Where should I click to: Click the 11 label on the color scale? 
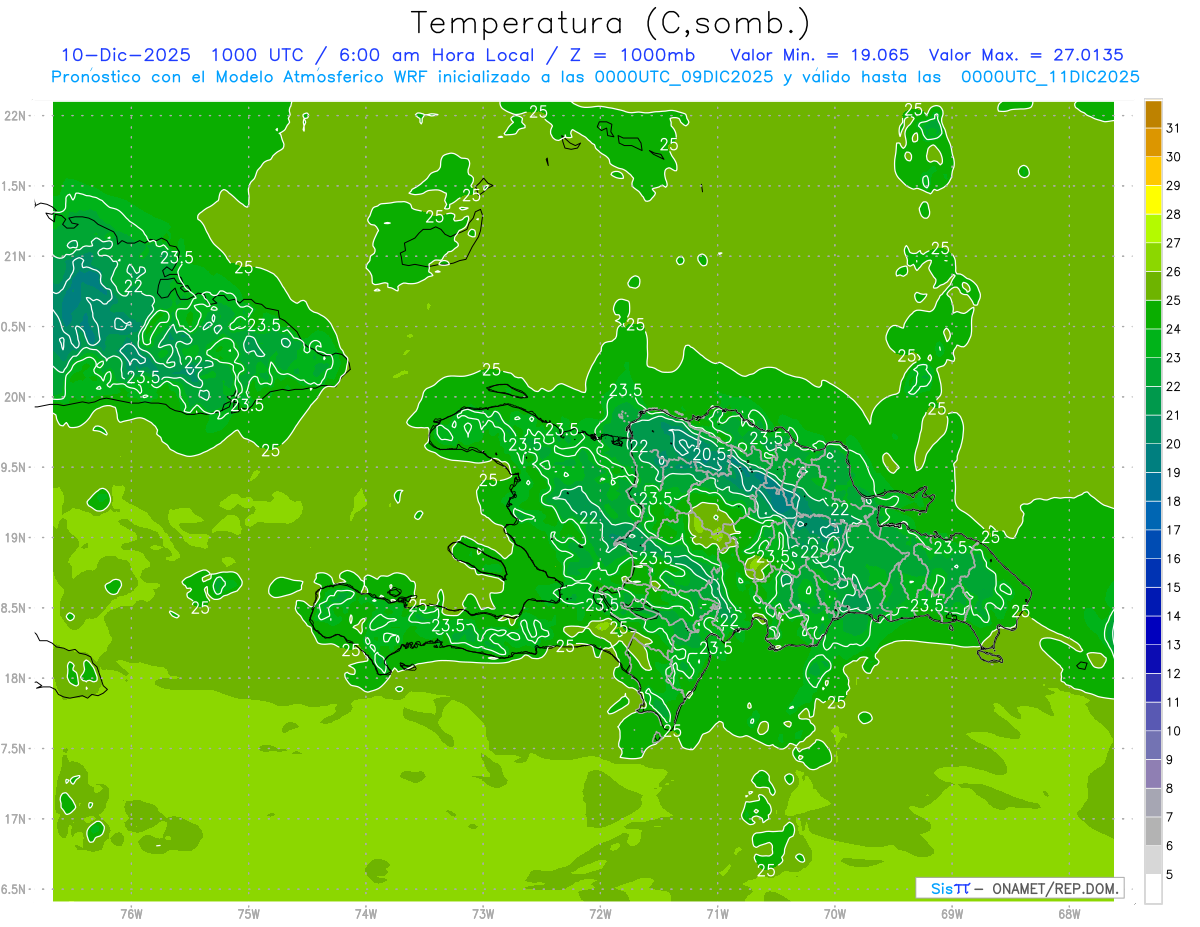[x=1173, y=702]
